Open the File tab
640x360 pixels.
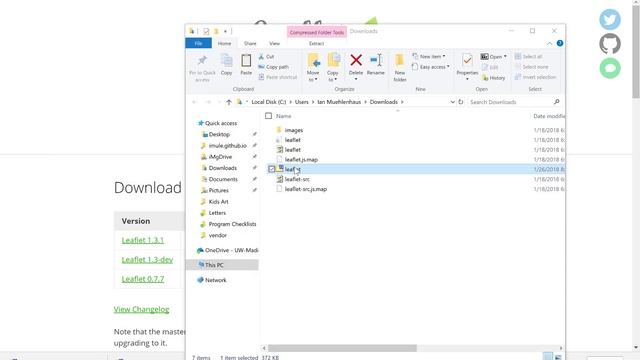[x=198, y=43]
